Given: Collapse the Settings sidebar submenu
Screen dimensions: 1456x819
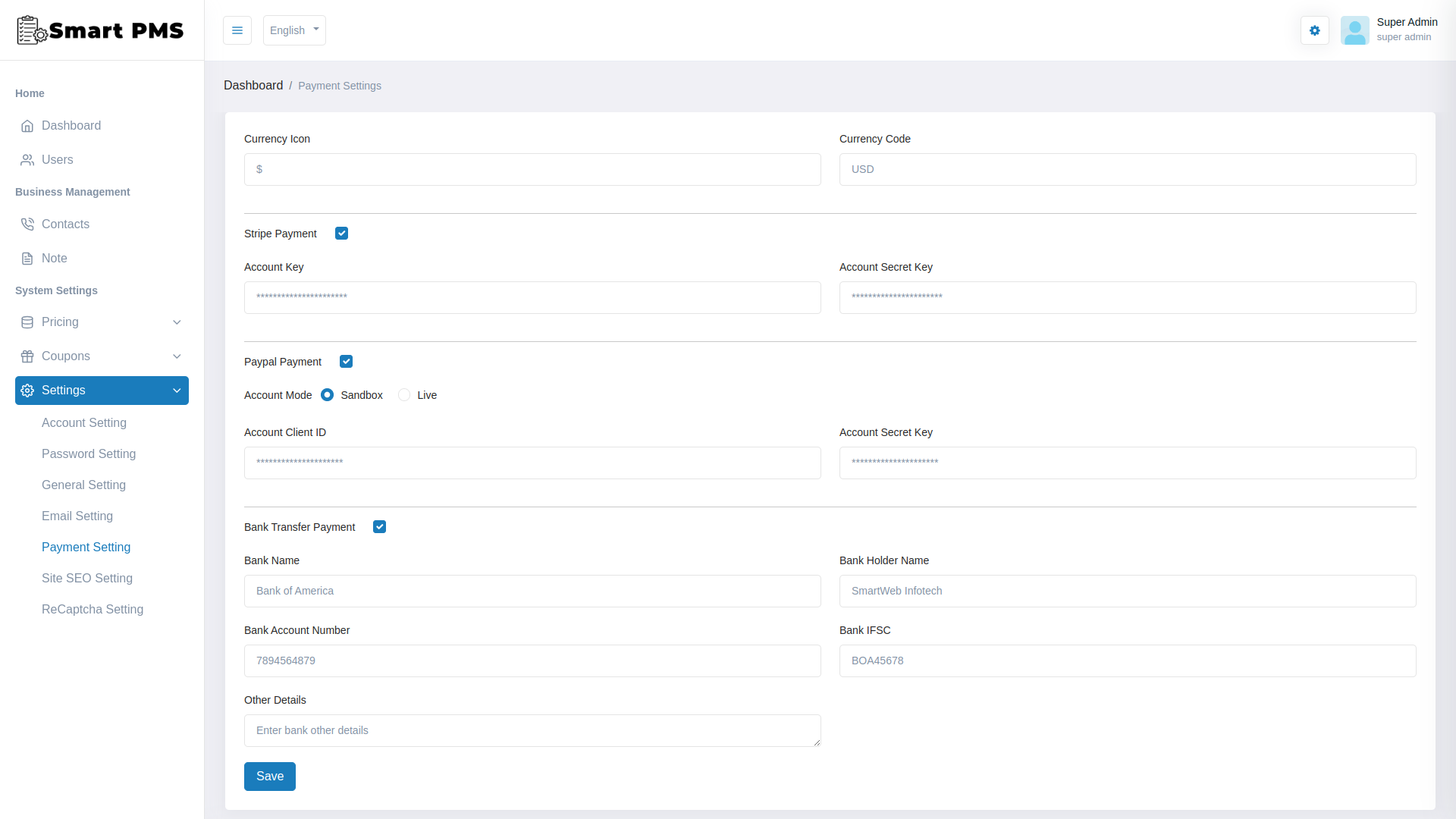Looking at the screenshot, I should point(101,390).
